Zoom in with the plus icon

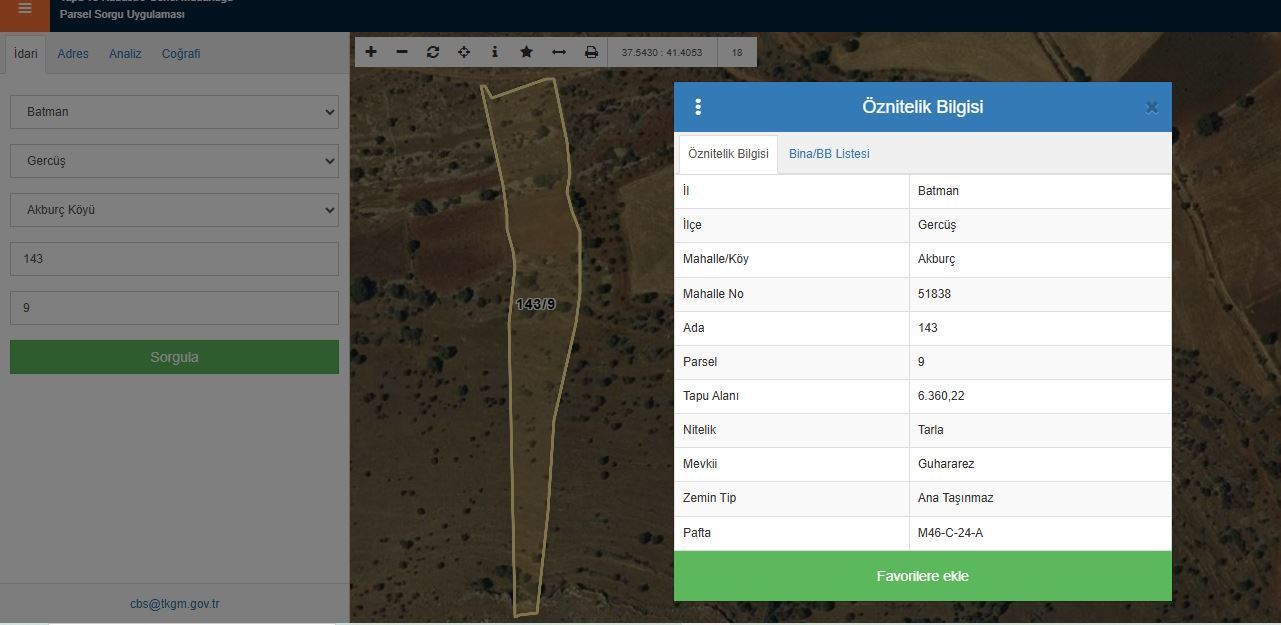(371, 52)
